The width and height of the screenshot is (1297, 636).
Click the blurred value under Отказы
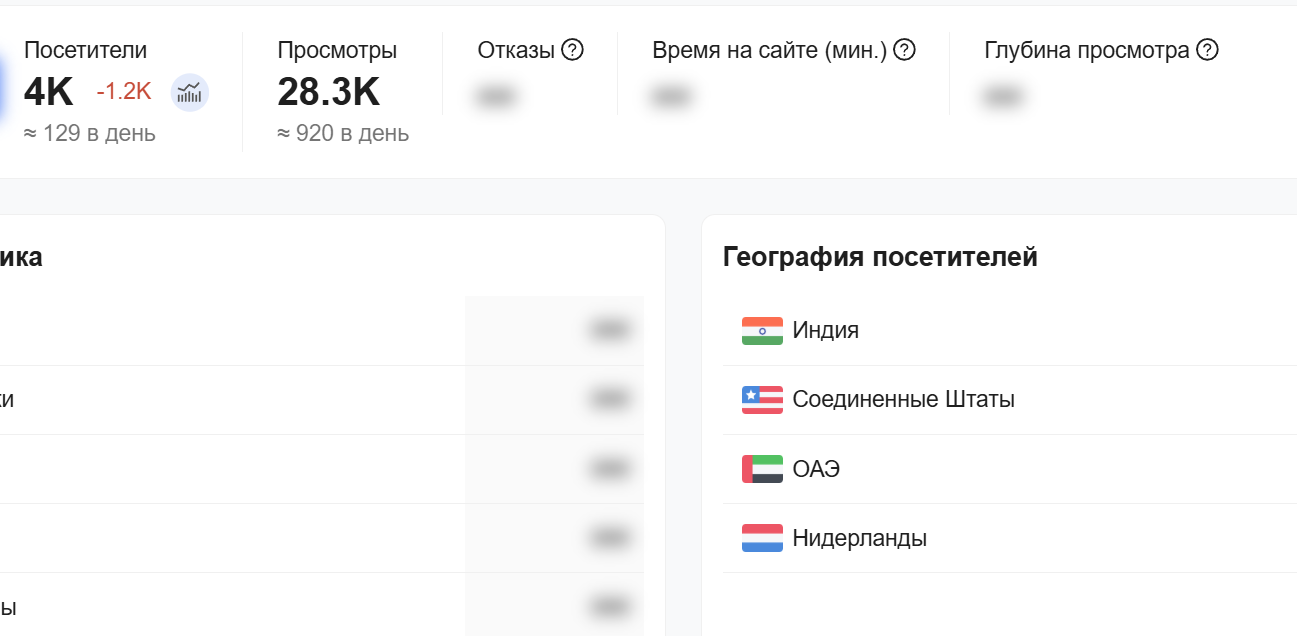point(498,97)
